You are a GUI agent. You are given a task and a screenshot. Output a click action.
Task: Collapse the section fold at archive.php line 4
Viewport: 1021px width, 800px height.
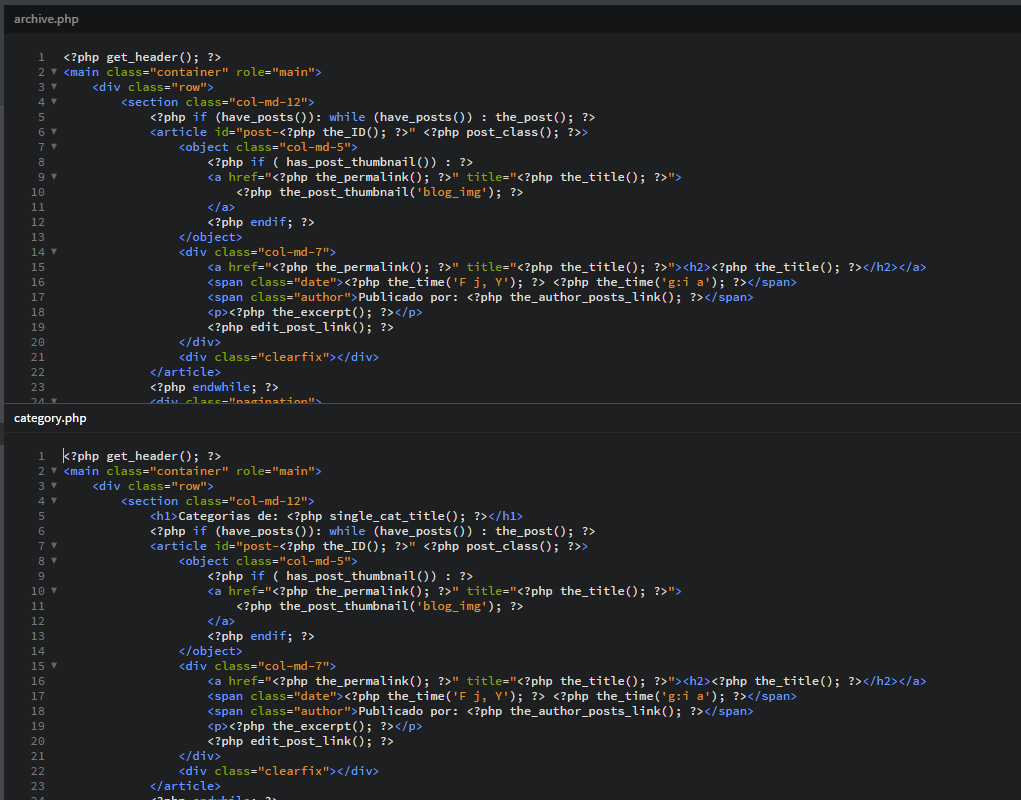[54, 102]
